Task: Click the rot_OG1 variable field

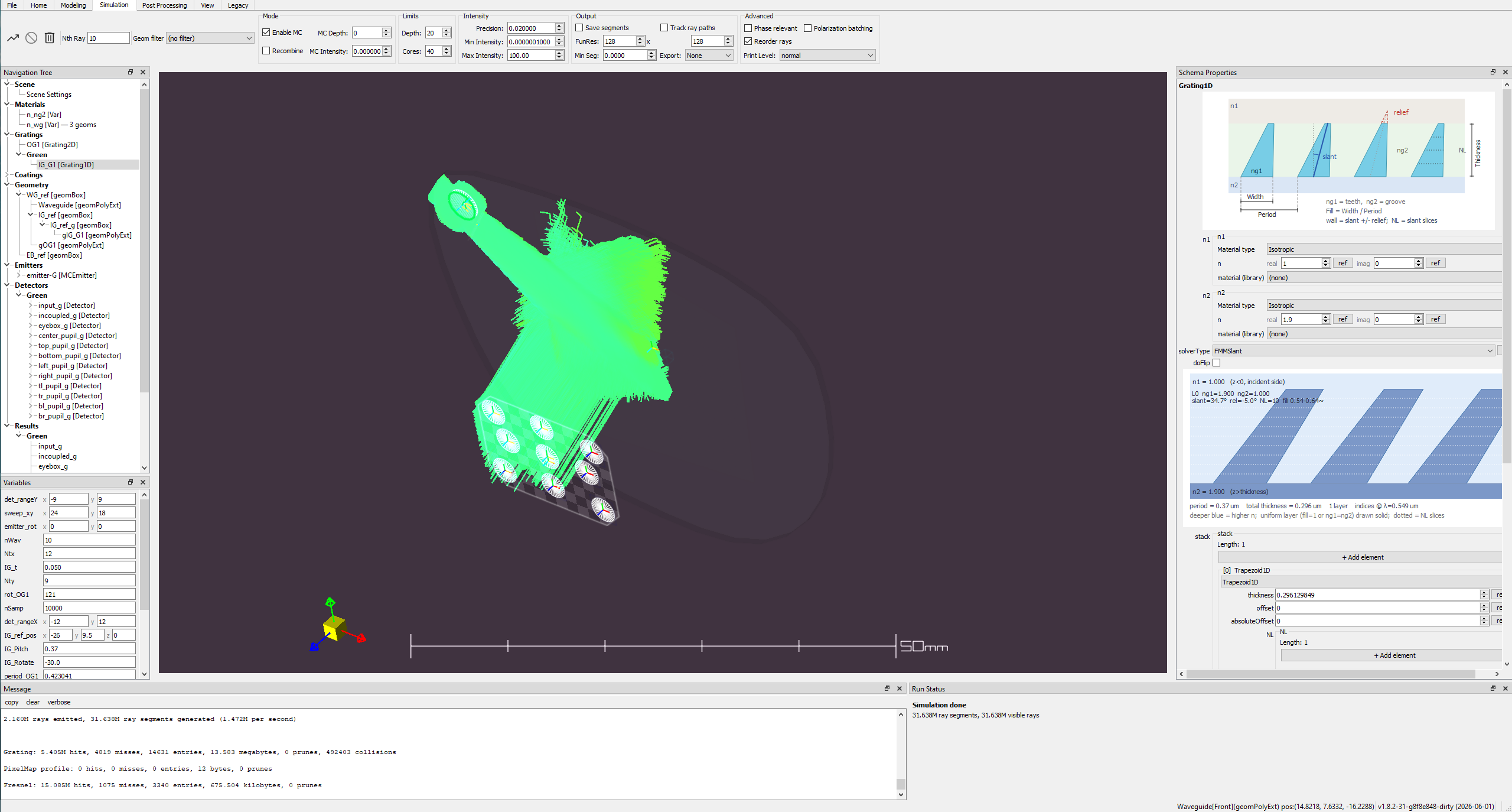Action: (x=89, y=595)
